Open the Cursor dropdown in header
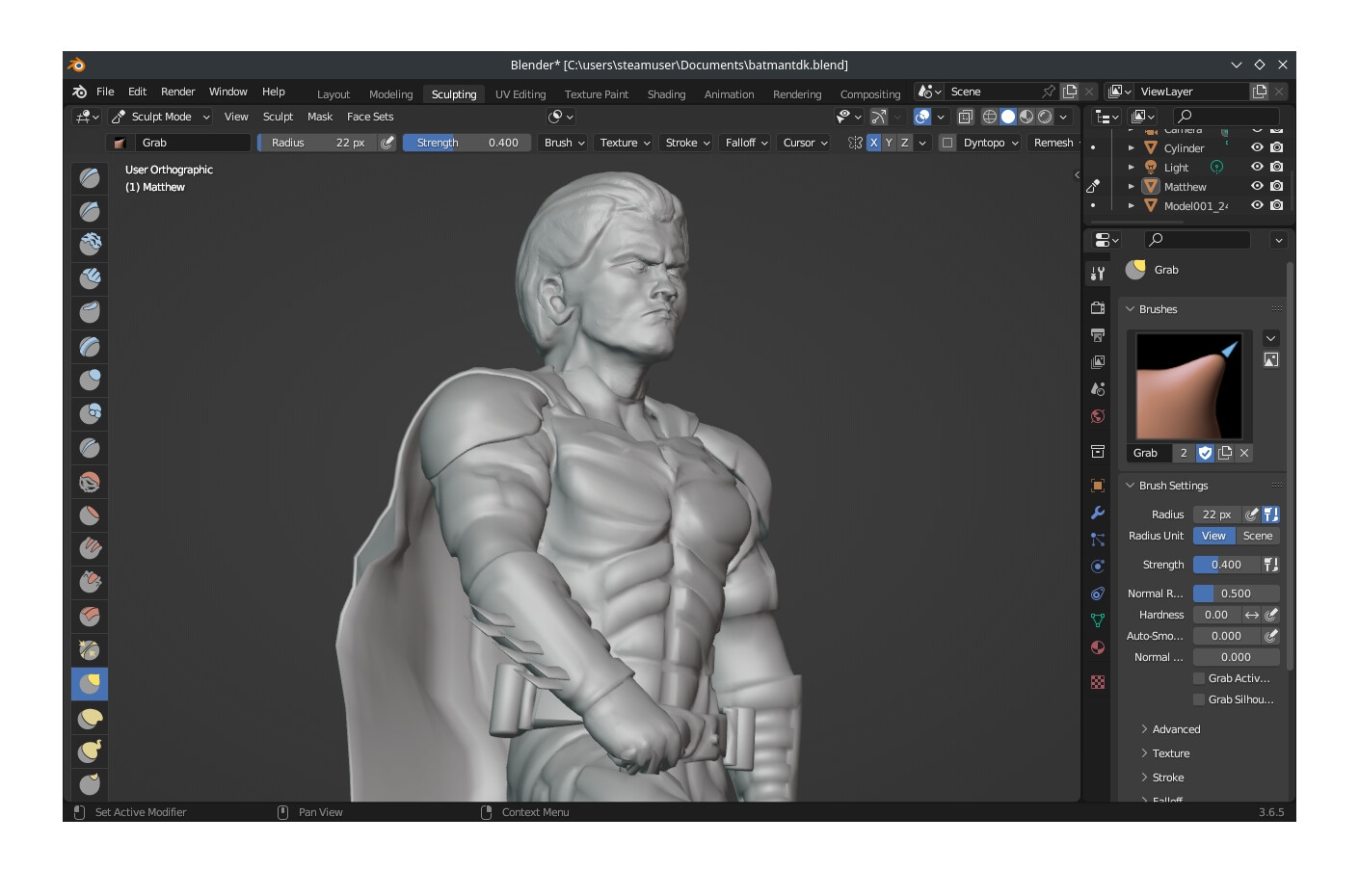Image resolution: width=1359 pixels, height=896 pixels. (805, 143)
